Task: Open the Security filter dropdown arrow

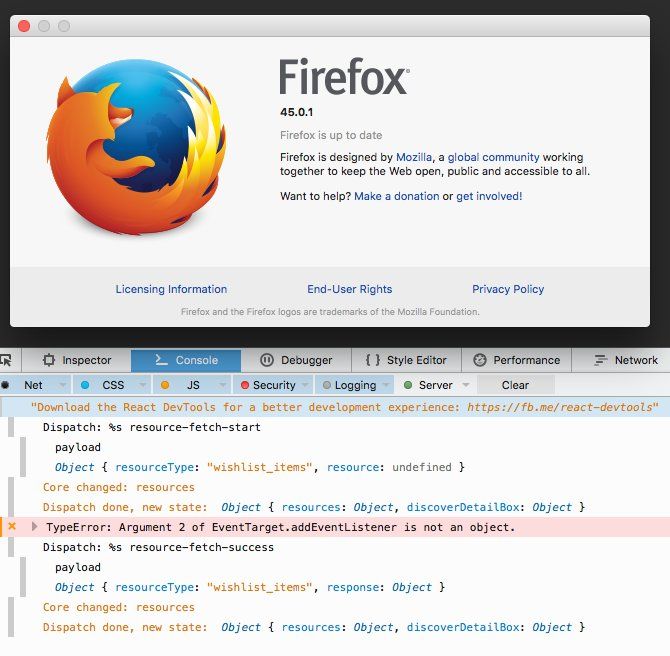Action: [x=305, y=385]
